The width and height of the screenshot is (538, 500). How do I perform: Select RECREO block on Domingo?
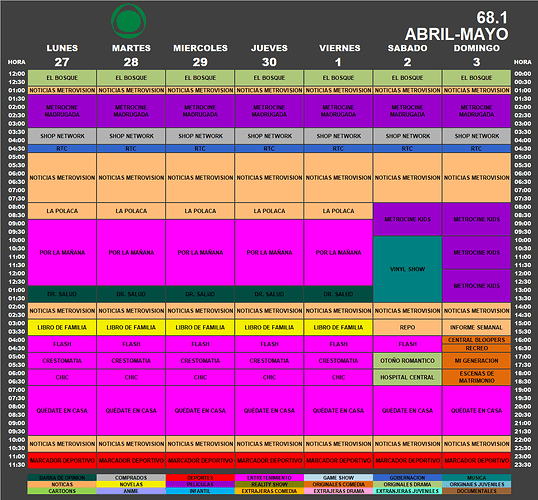click(x=477, y=348)
